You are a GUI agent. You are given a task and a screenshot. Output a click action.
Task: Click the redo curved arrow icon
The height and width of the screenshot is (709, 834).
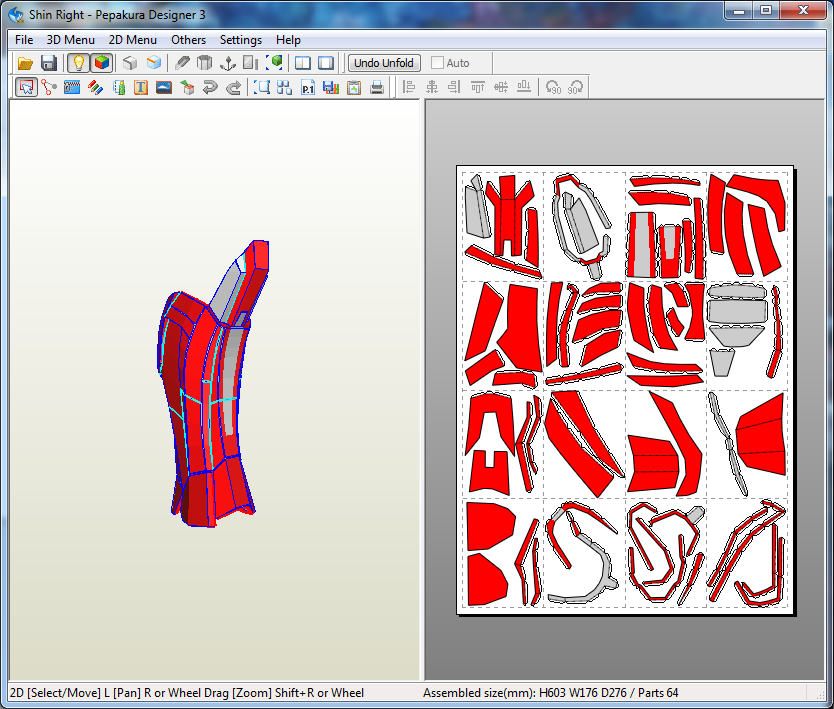[233, 87]
